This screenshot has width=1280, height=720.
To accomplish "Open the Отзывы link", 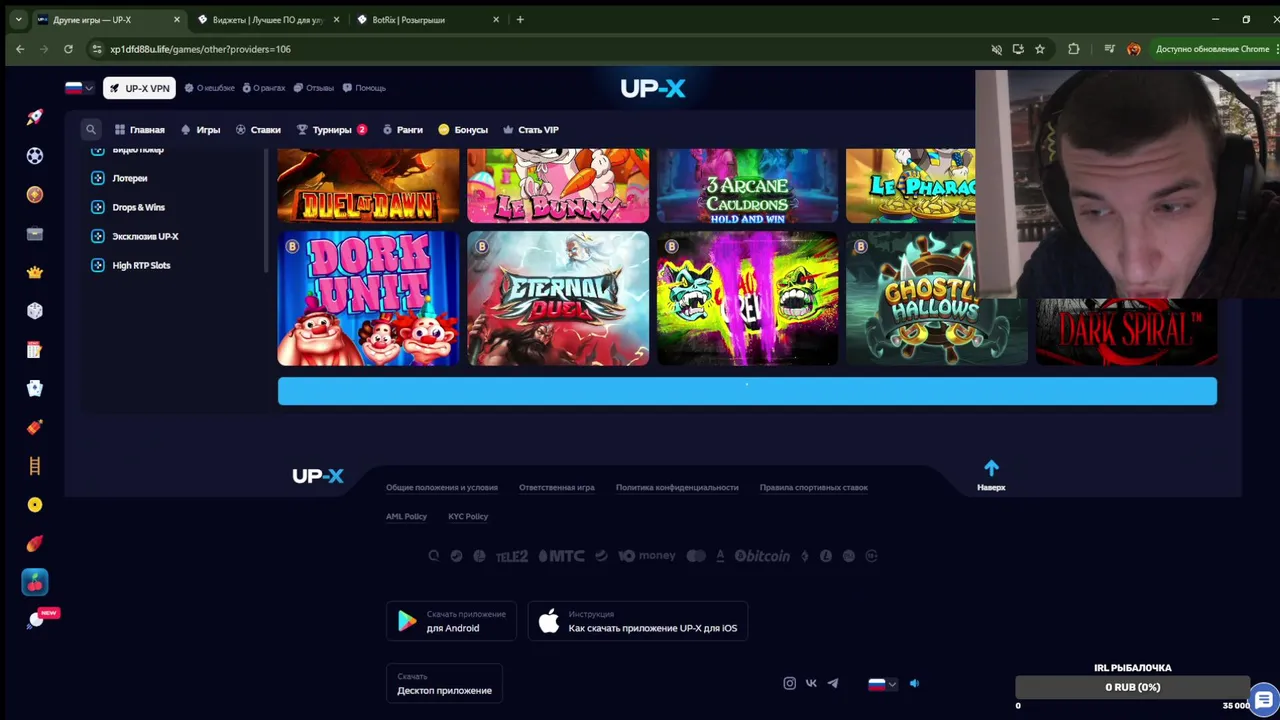I will [313, 88].
